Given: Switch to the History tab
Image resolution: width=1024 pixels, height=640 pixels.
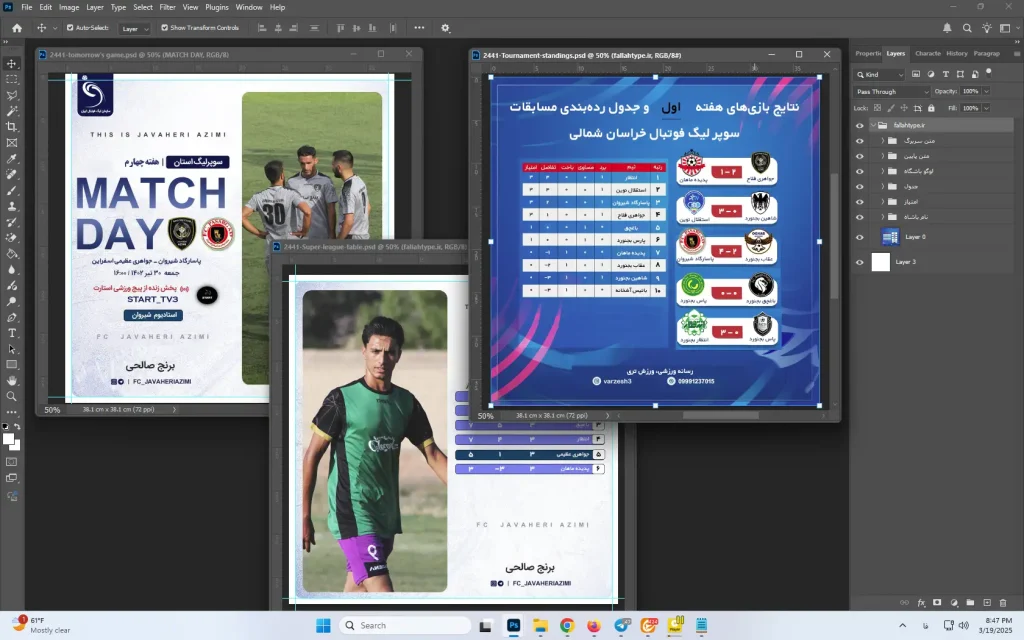Looking at the screenshot, I should 957,54.
